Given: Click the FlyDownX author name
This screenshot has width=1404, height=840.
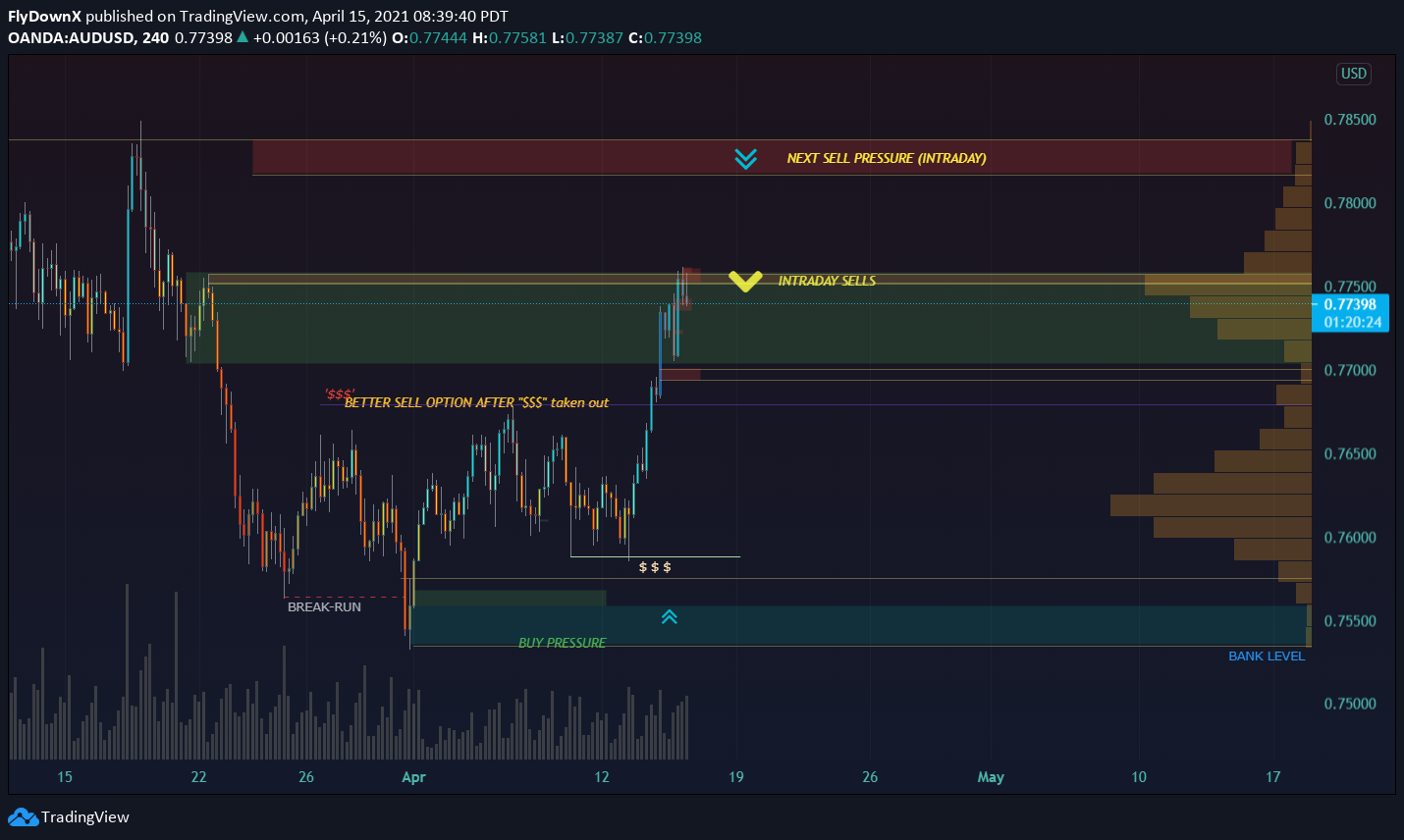Looking at the screenshot, I should [x=44, y=16].
